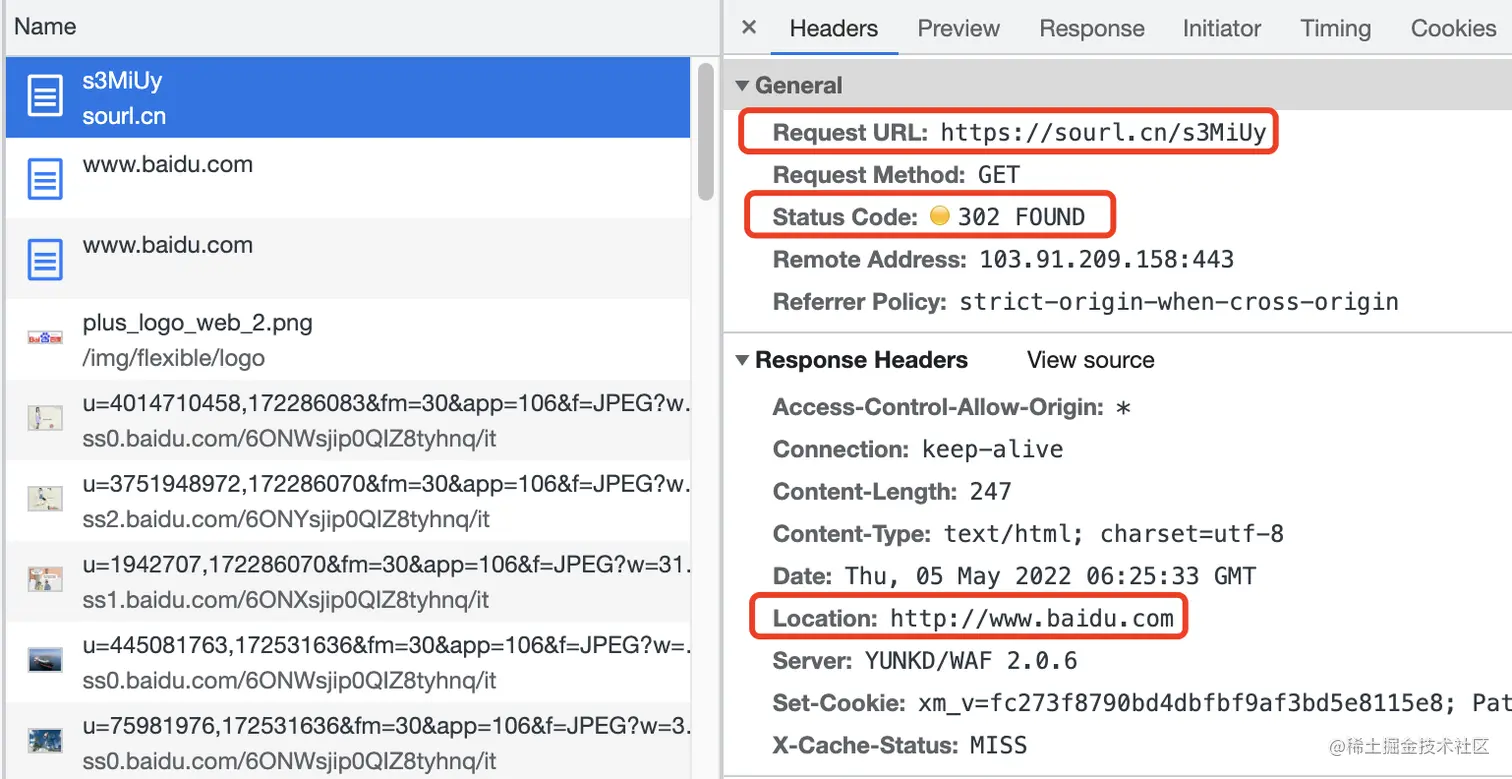The width and height of the screenshot is (1512, 779).
Task: Click thumbnail of u=1942707 image request
Action: 45,580
